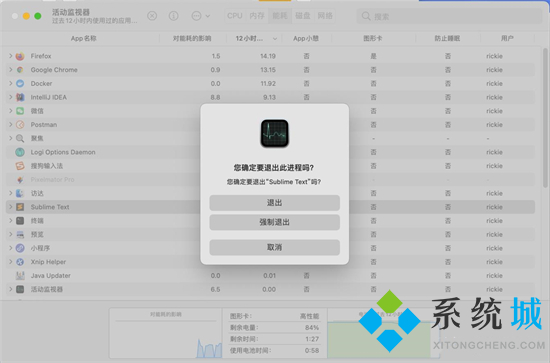
Task: Switch to the CPU tab
Action: pos(235,16)
